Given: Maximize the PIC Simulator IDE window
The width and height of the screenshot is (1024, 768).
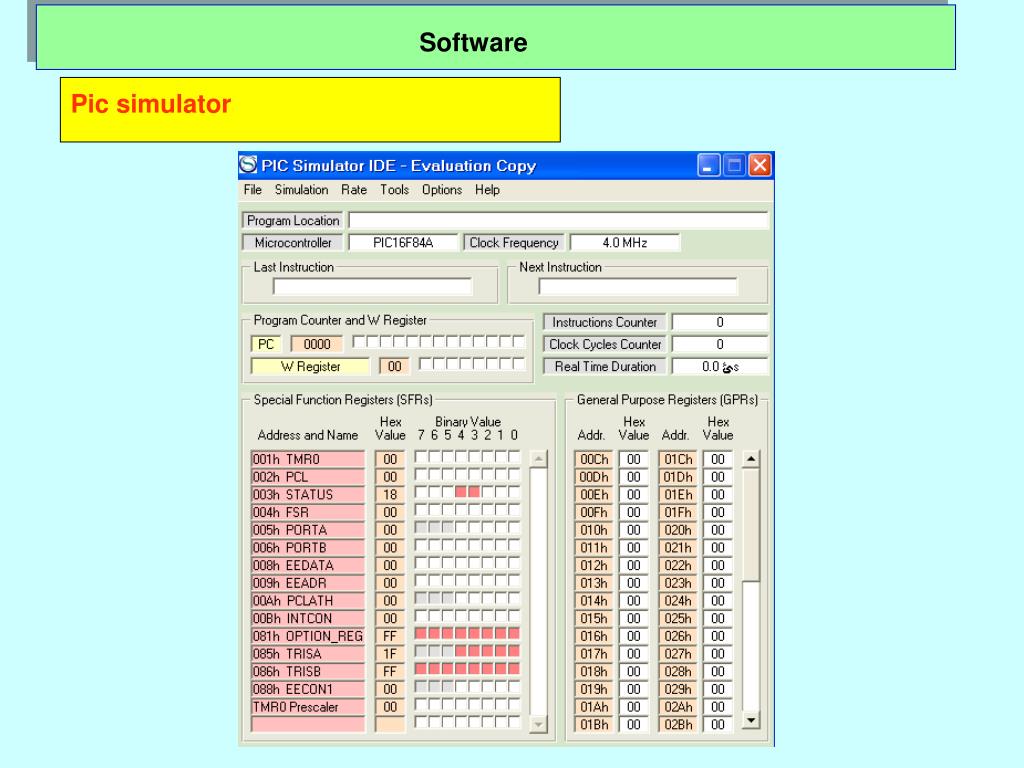Looking at the screenshot, I should coord(734,165).
